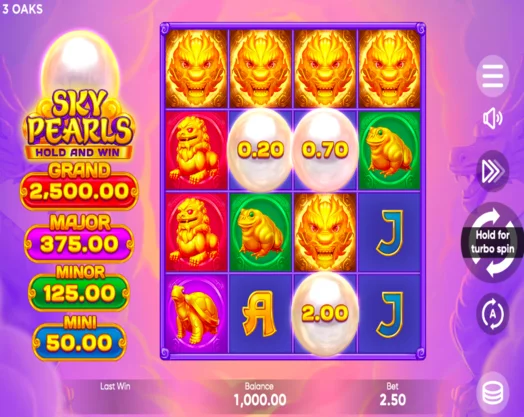Toggle the fast-forward quick spin mode
This screenshot has height=417, width=524.
click(493, 171)
